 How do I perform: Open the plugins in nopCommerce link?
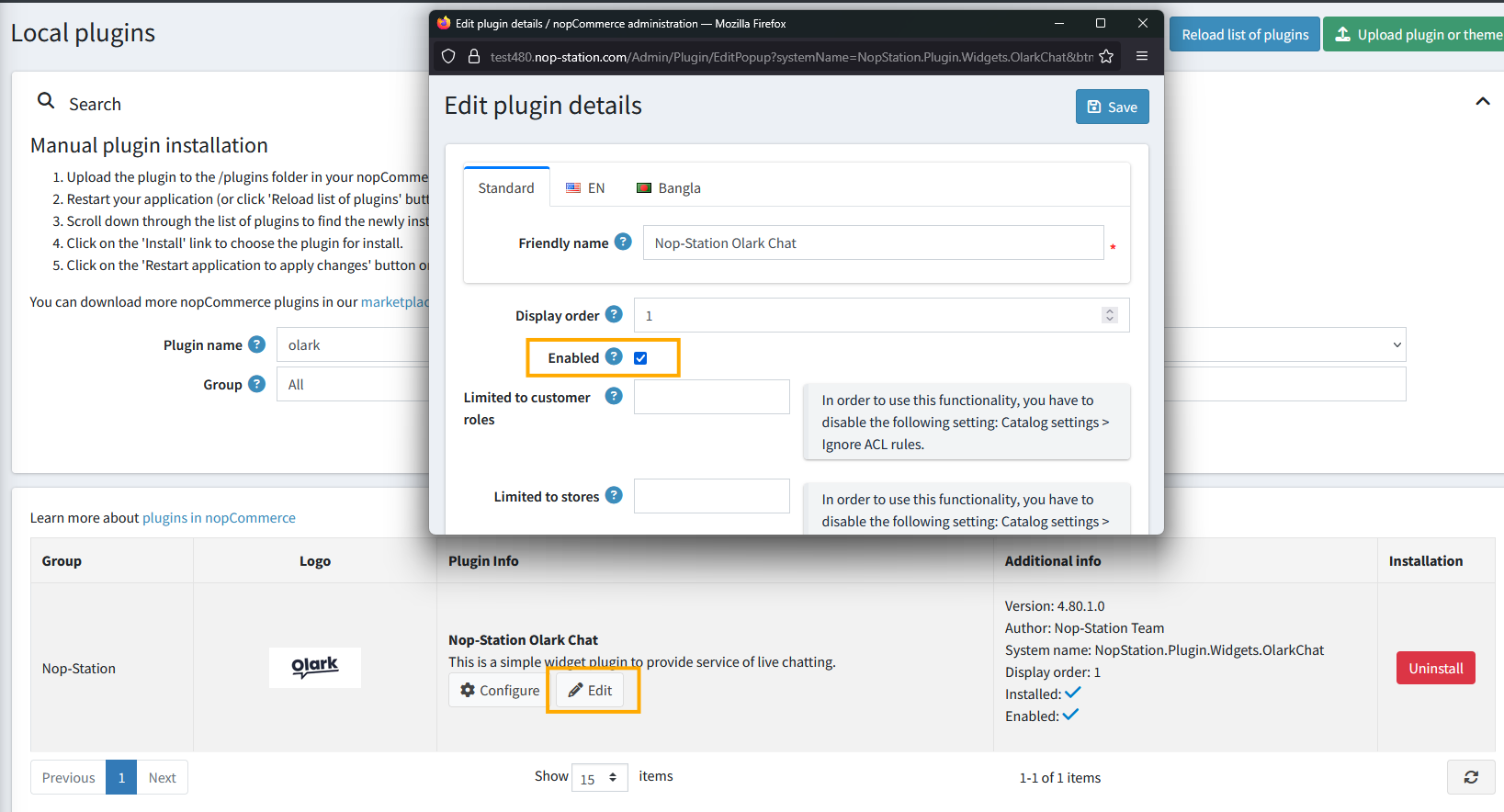(219, 517)
